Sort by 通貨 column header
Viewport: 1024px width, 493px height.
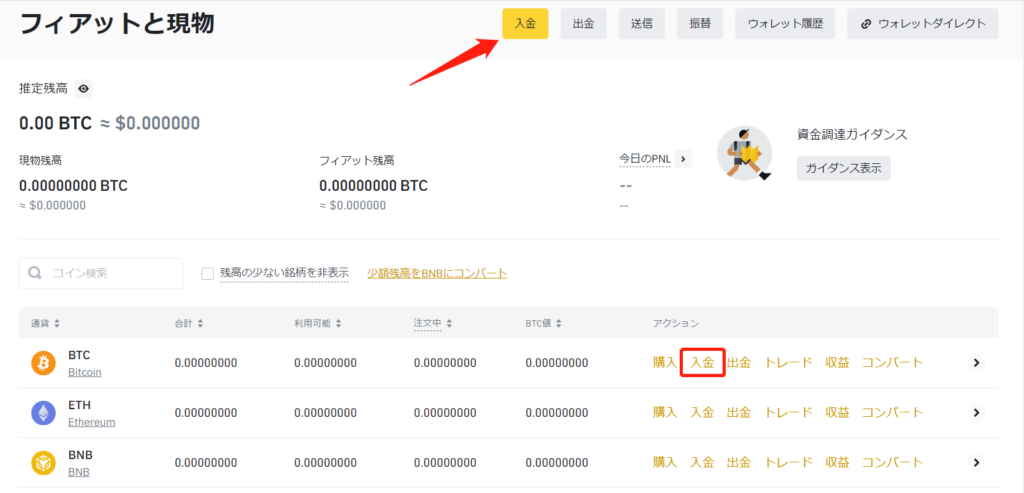tap(45, 323)
